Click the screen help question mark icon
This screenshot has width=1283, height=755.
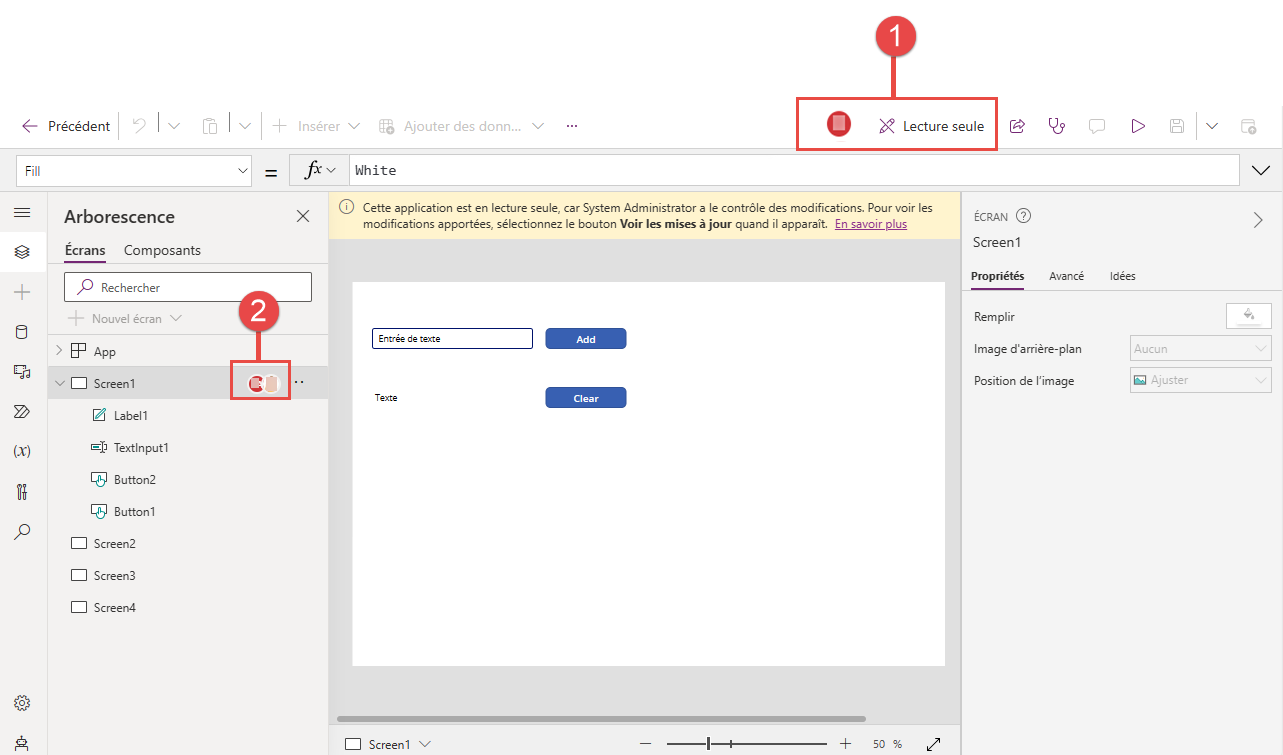(x=1023, y=216)
